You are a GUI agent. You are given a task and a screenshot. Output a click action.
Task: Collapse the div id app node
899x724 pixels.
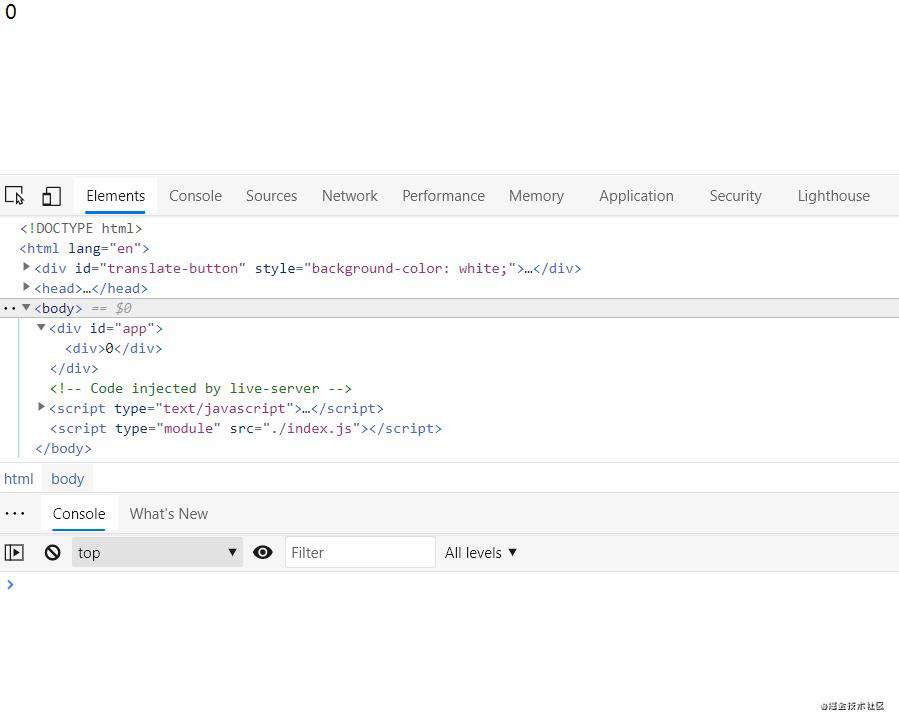(41, 327)
